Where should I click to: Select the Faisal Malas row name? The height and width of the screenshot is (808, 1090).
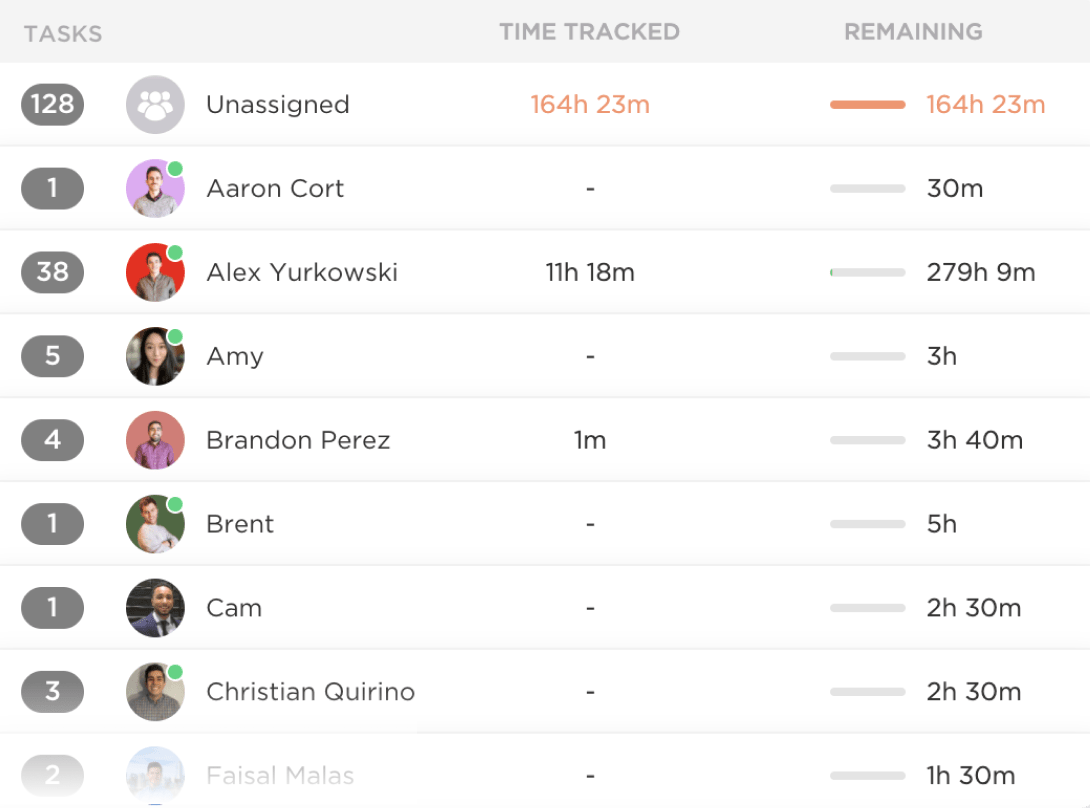point(280,775)
